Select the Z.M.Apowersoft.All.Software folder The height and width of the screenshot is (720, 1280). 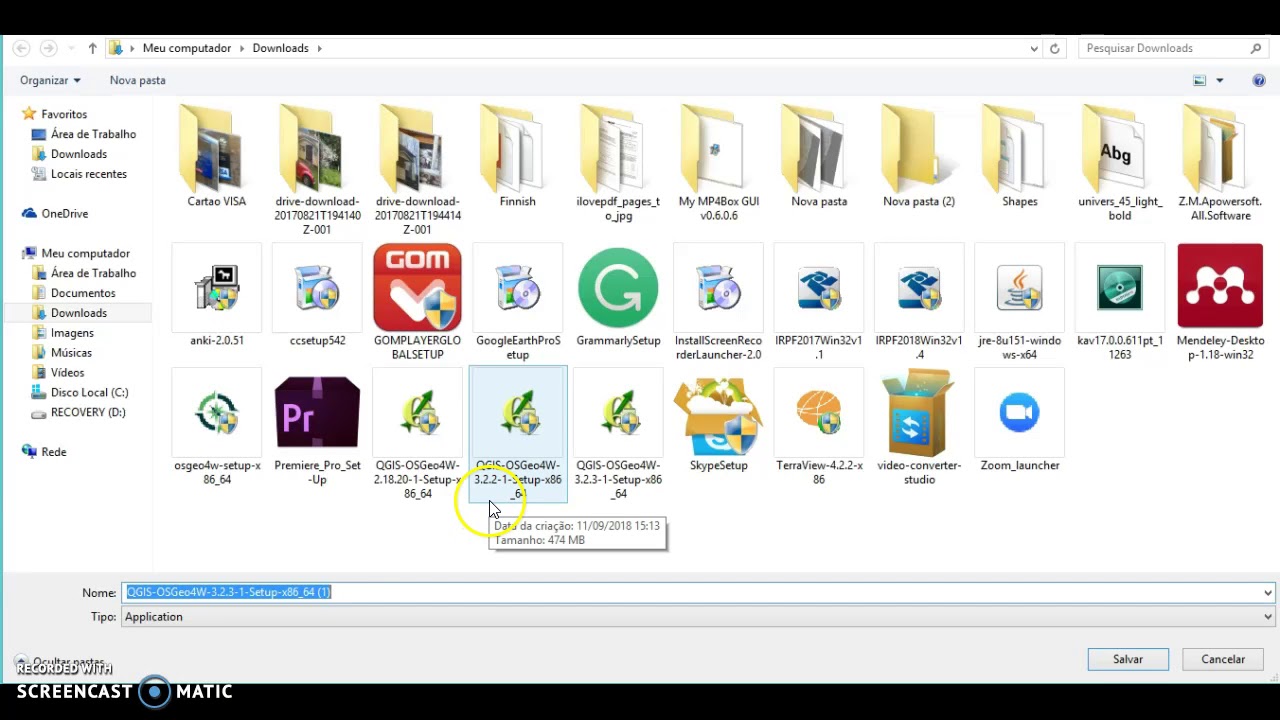1220,165
